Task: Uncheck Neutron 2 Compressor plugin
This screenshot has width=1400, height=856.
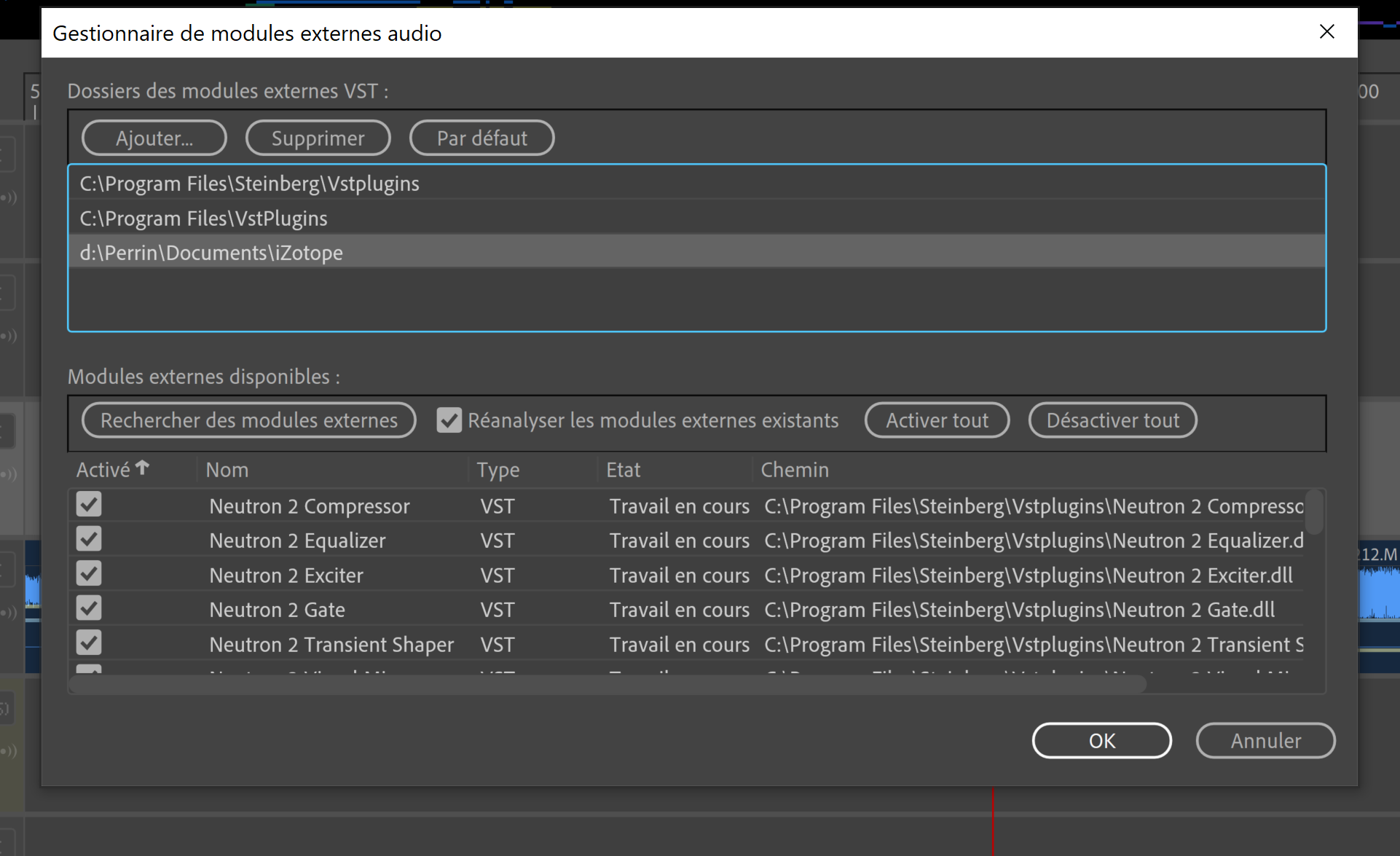Action: (89, 505)
